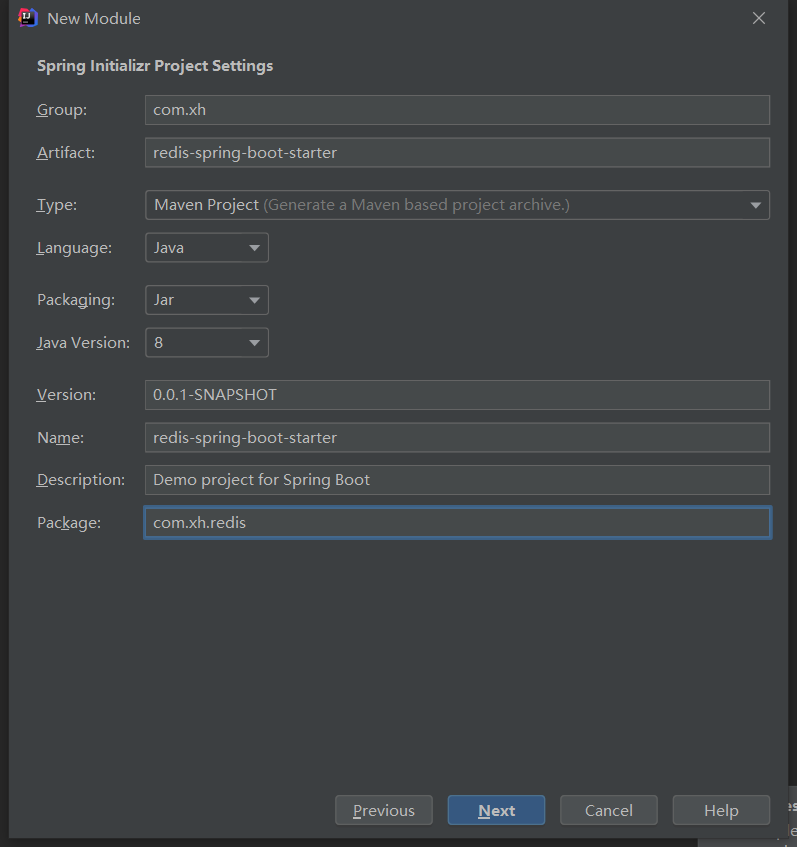797x847 pixels.
Task: Expand the Packaging dropdown showing Jar
Action: coord(207,300)
